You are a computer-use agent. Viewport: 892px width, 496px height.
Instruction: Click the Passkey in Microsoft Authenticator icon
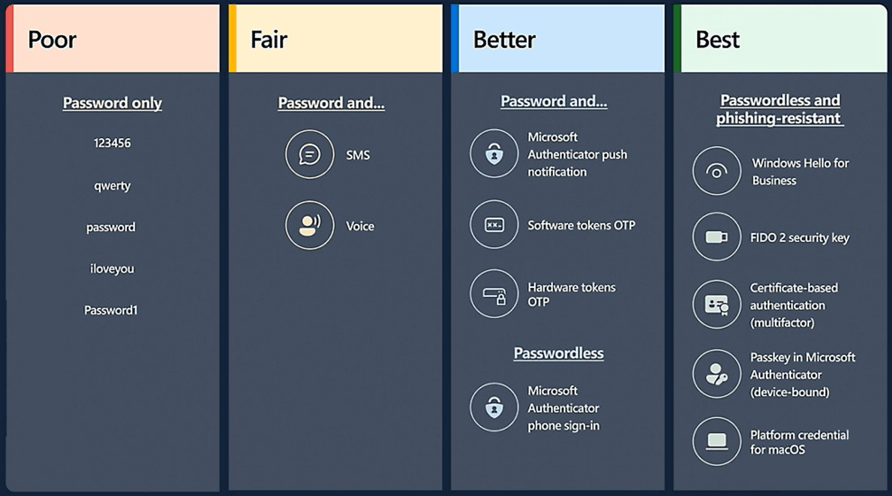click(x=717, y=374)
